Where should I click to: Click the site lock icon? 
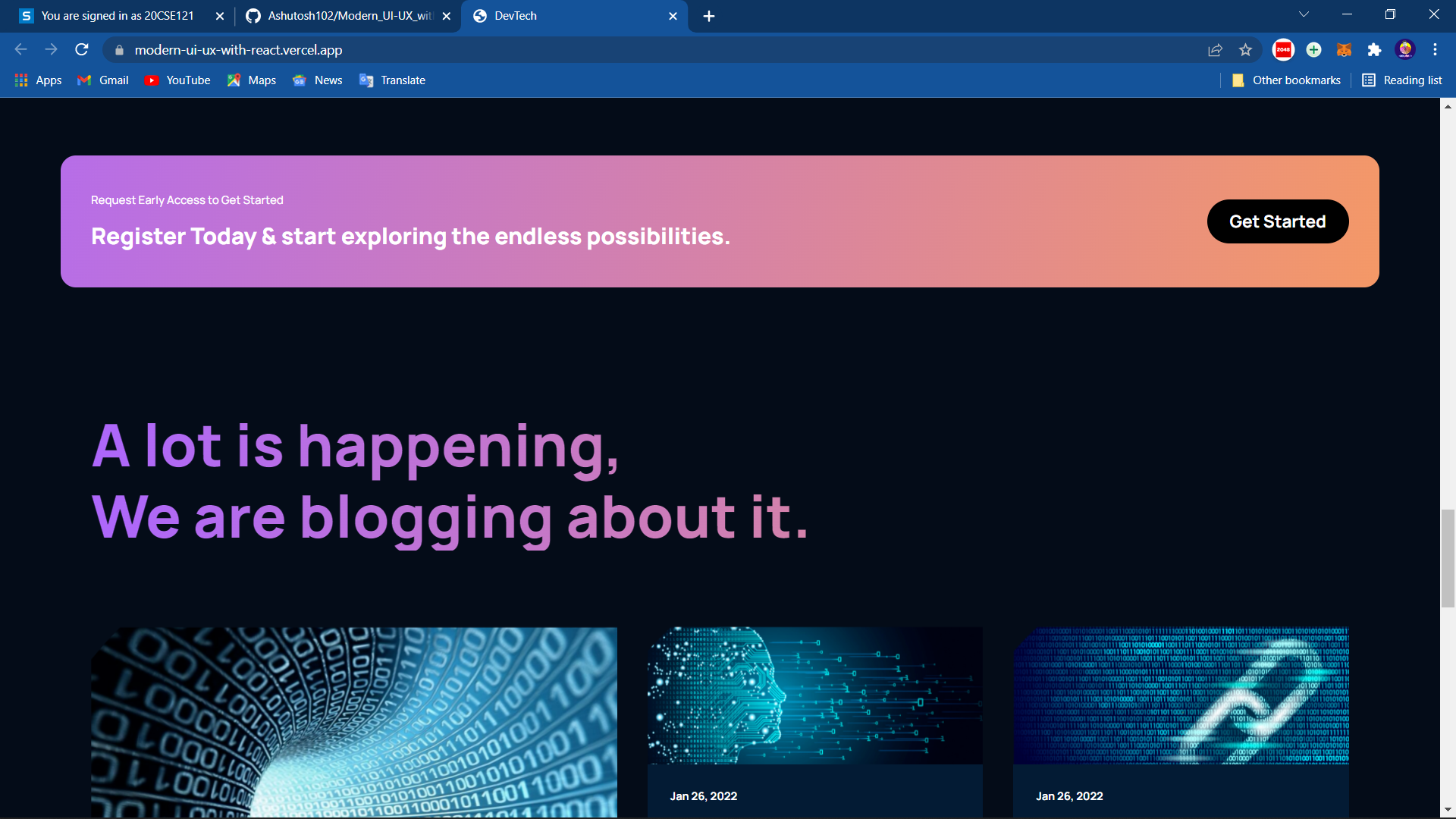(119, 50)
